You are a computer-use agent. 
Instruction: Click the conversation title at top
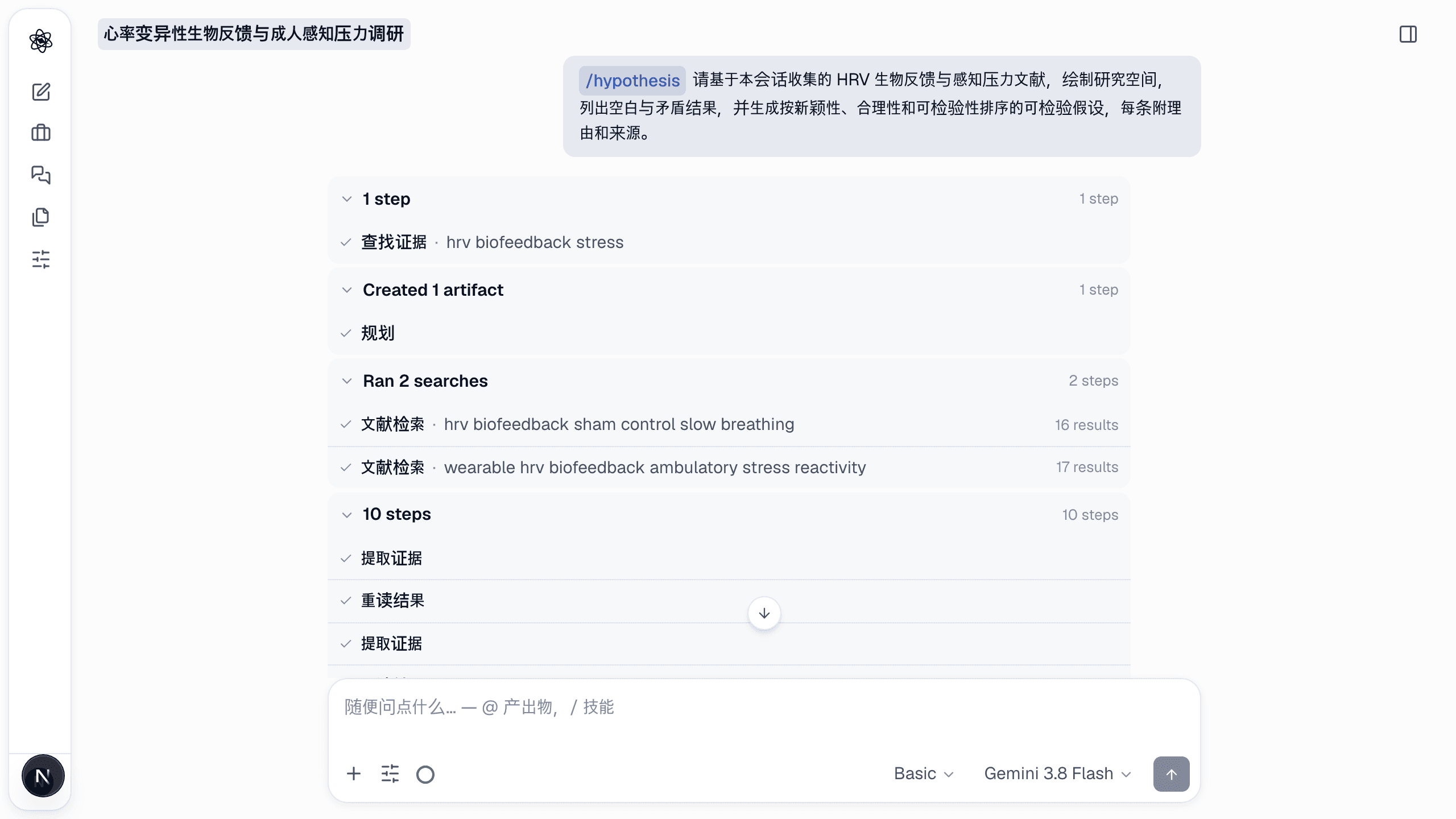pyautogui.click(x=254, y=34)
